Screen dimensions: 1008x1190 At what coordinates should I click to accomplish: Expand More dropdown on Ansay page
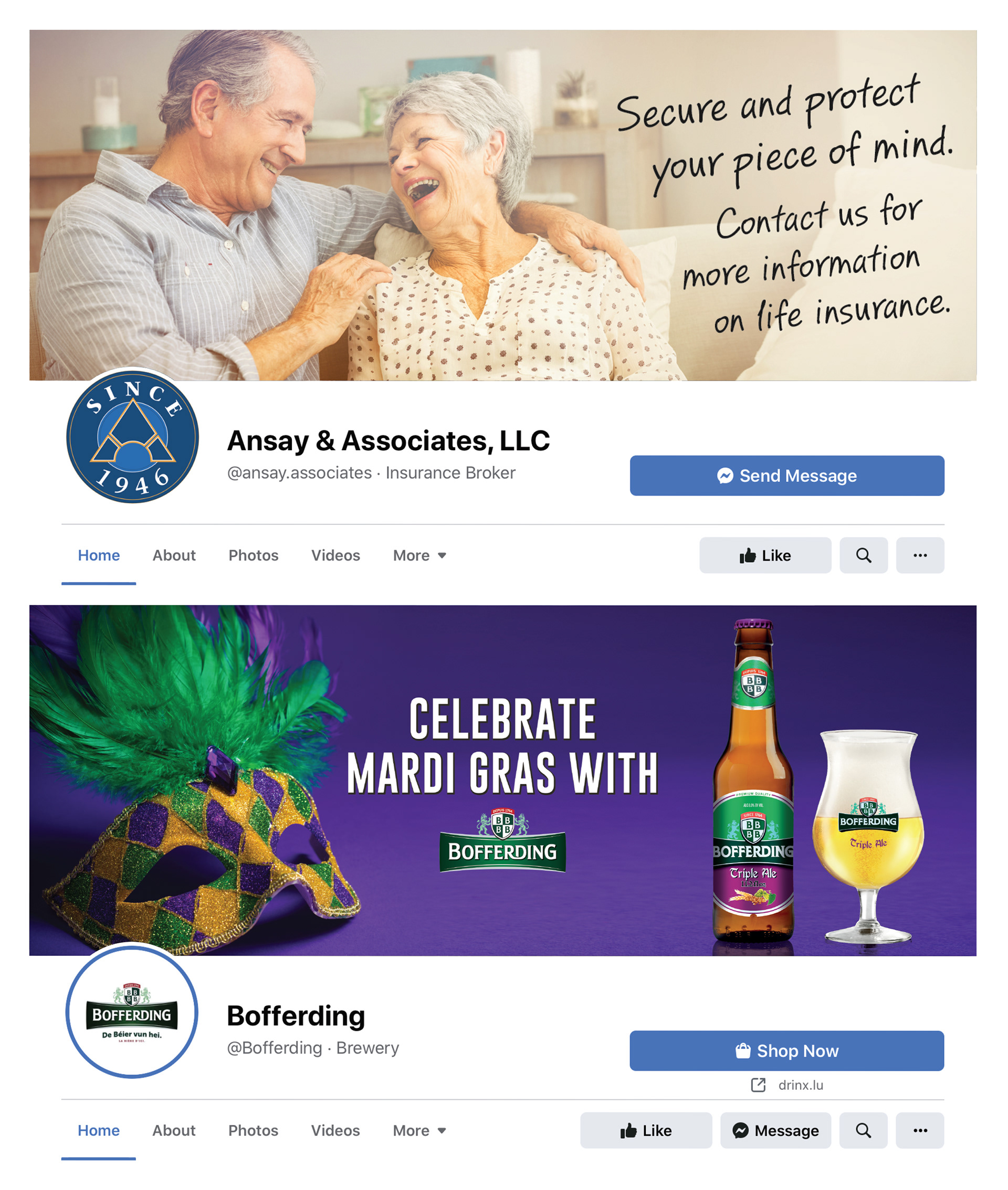419,555
